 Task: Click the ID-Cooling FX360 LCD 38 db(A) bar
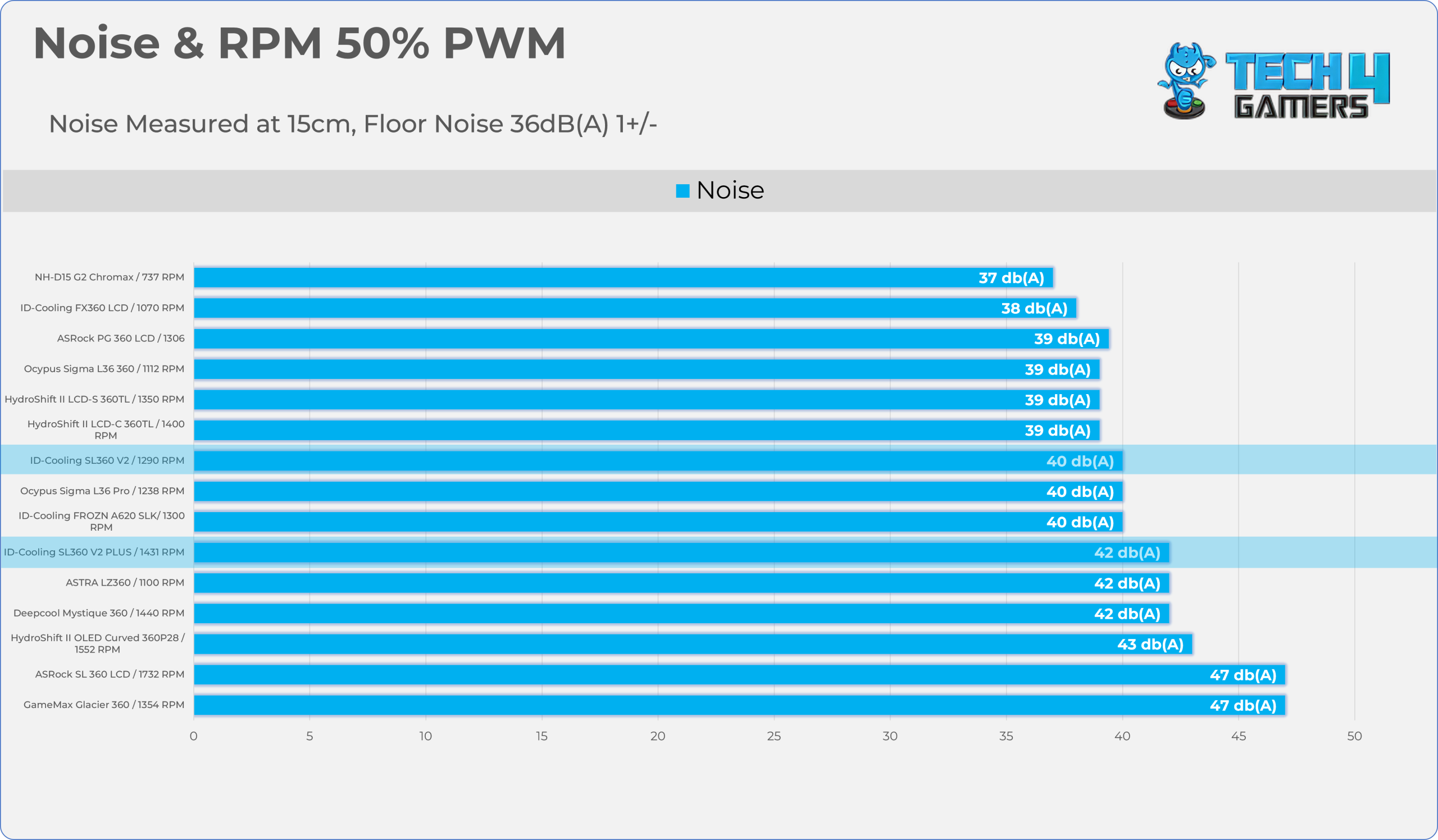[x=635, y=308]
